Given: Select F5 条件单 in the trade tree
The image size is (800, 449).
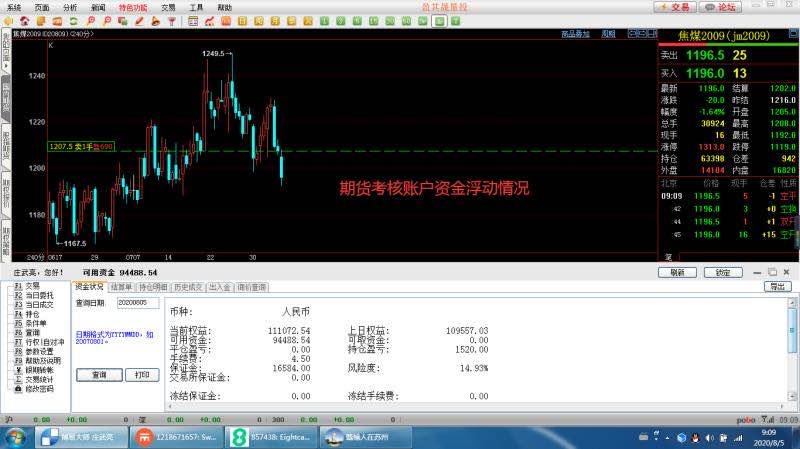Looking at the screenshot, I should tap(30, 323).
